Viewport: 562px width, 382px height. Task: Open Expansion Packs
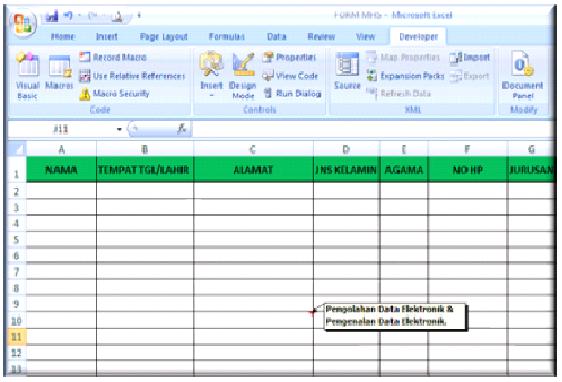(405, 76)
